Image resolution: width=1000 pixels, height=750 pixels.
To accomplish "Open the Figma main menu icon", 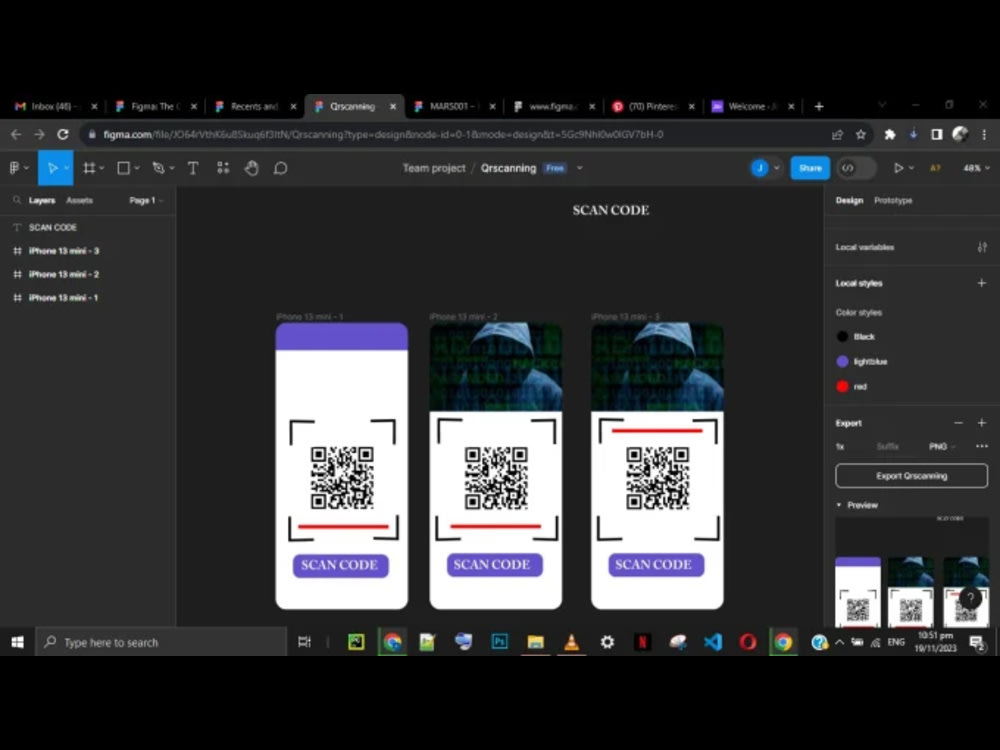I will [x=15, y=168].
